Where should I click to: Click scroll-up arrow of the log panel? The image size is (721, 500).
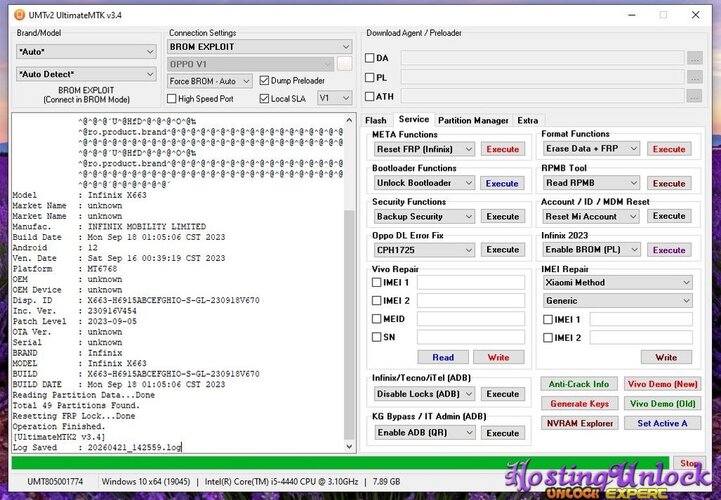[349, 121]
